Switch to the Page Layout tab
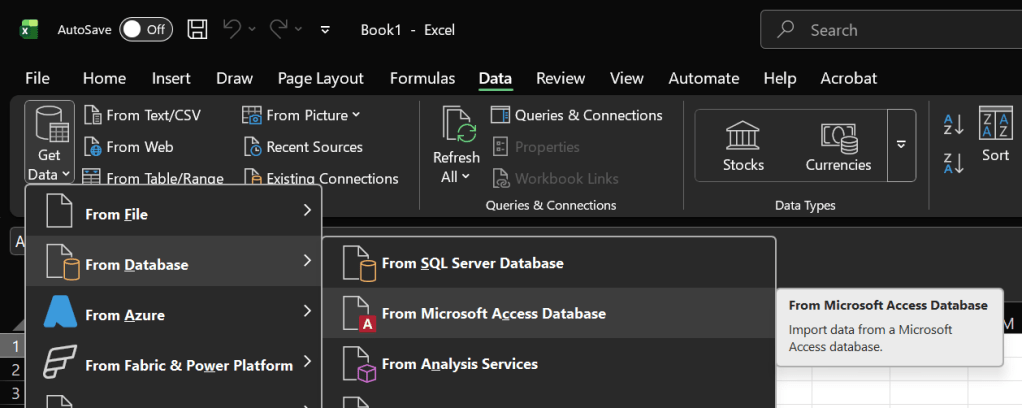Viewport: 1022px width, 408px height. (321, 79)
